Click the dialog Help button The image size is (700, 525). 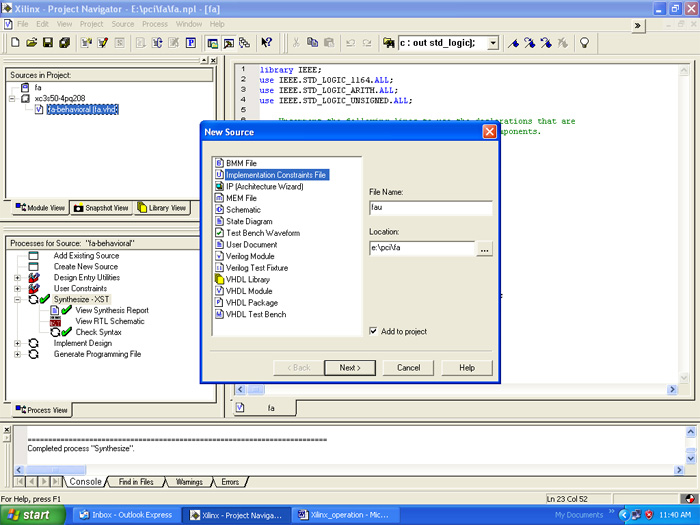(467, 368)
